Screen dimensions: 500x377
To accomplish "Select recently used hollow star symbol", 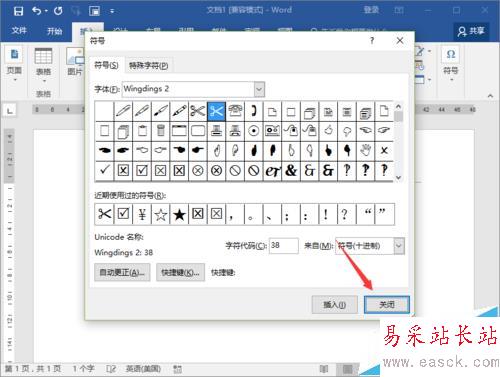I will (161, 214).
